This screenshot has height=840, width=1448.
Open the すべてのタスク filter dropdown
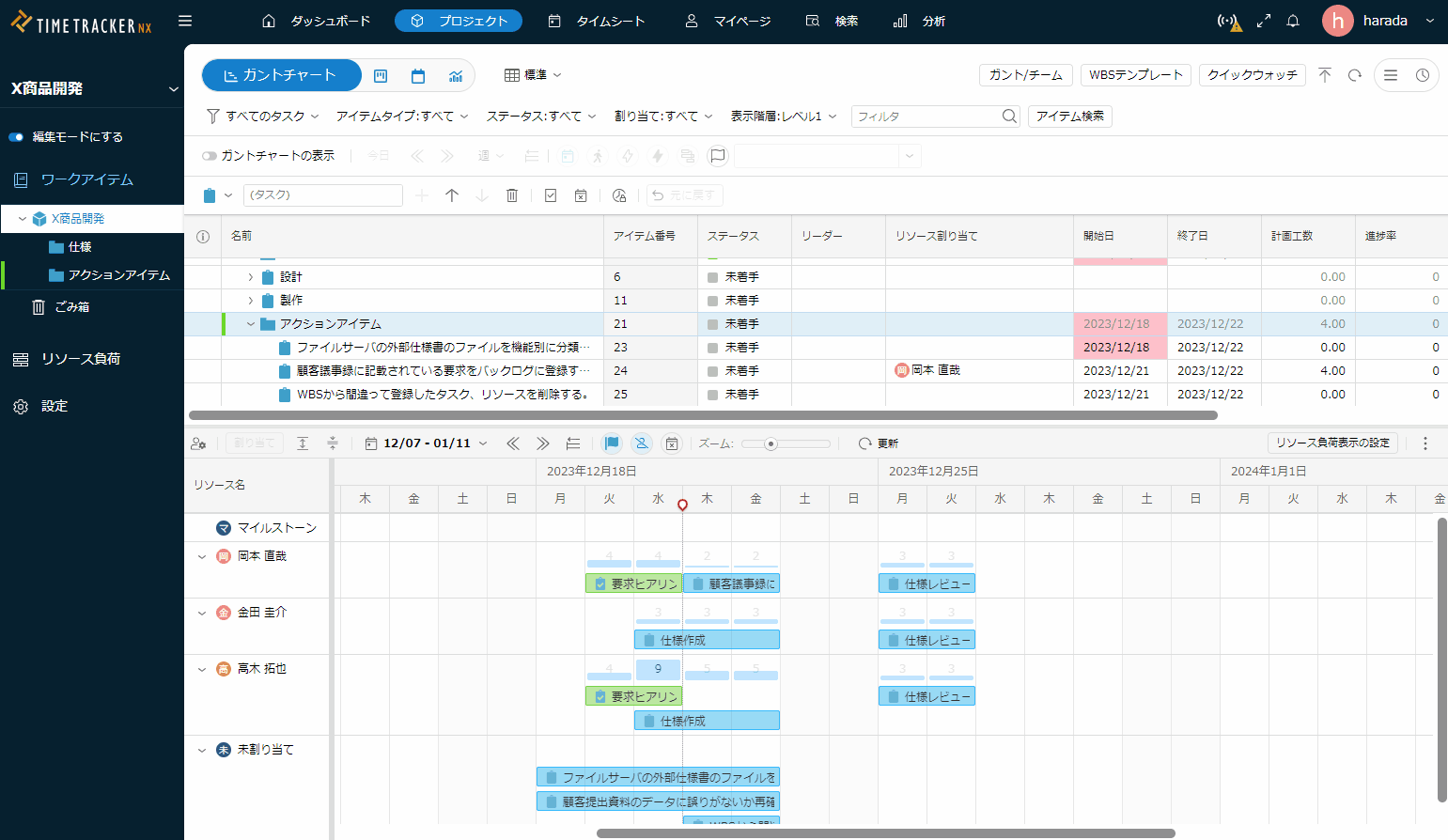click(x=263, y=117)
